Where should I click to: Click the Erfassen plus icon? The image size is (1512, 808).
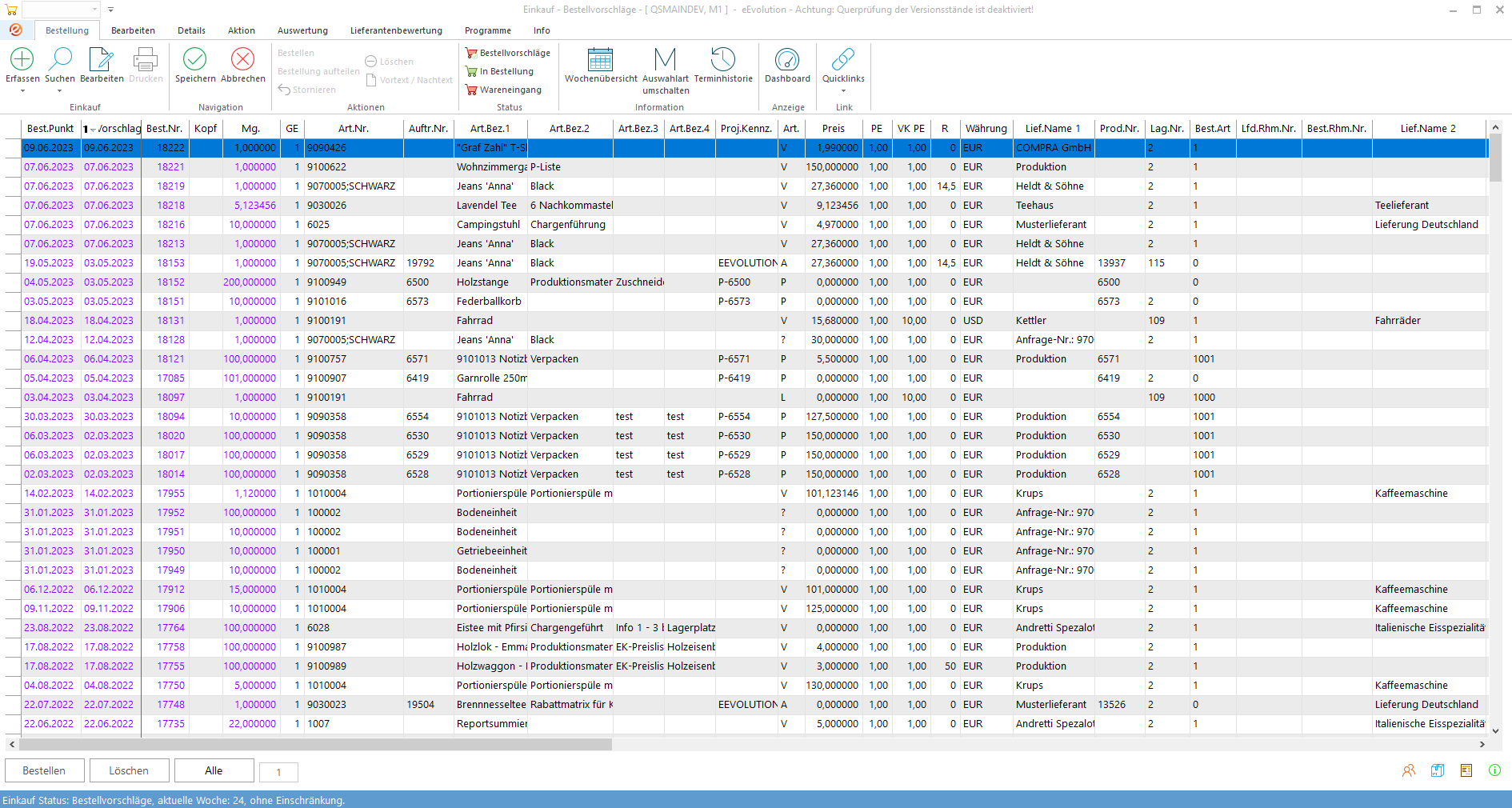[x=22, y=59]
